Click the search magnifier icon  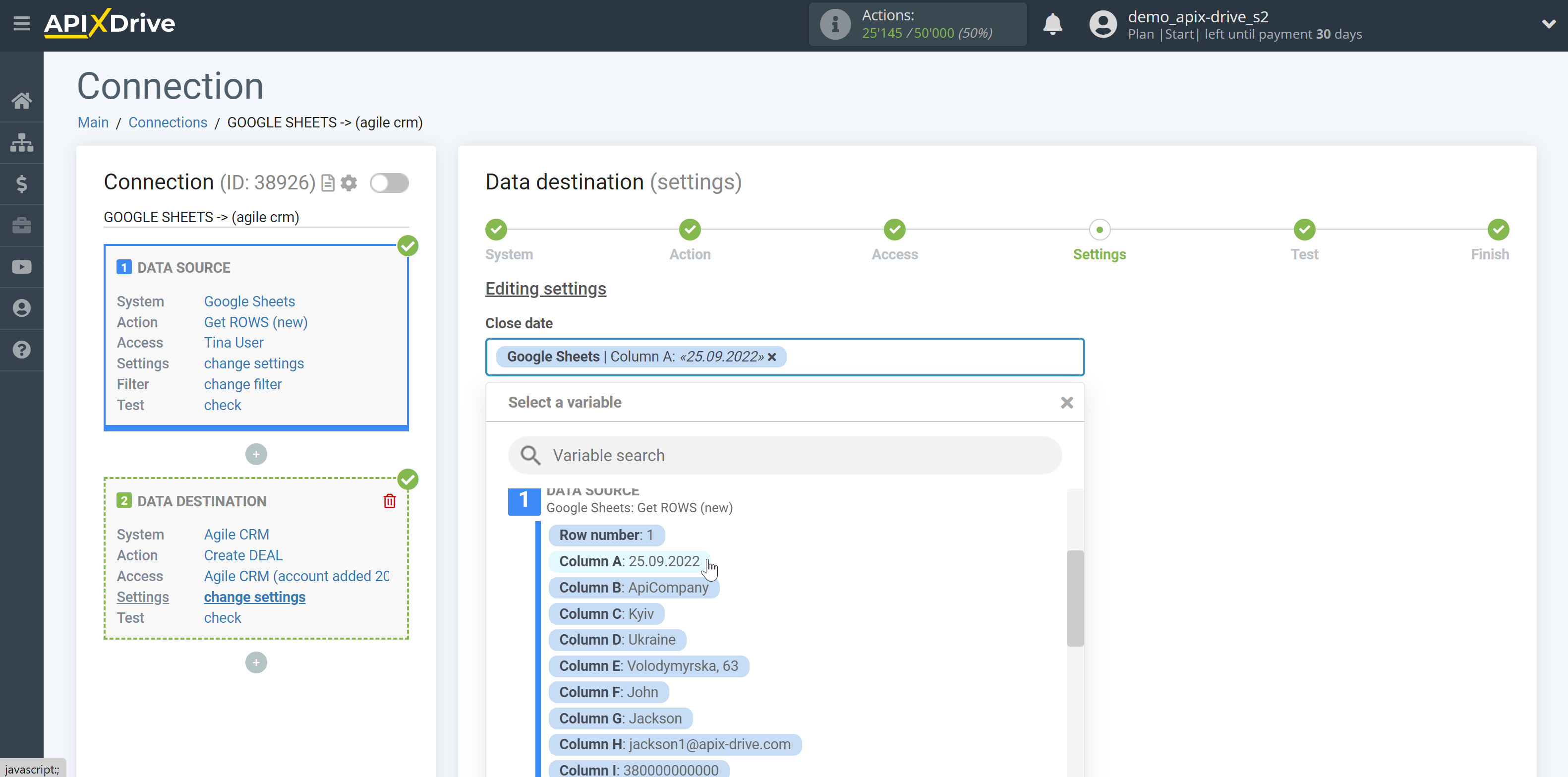coord(530,456)
